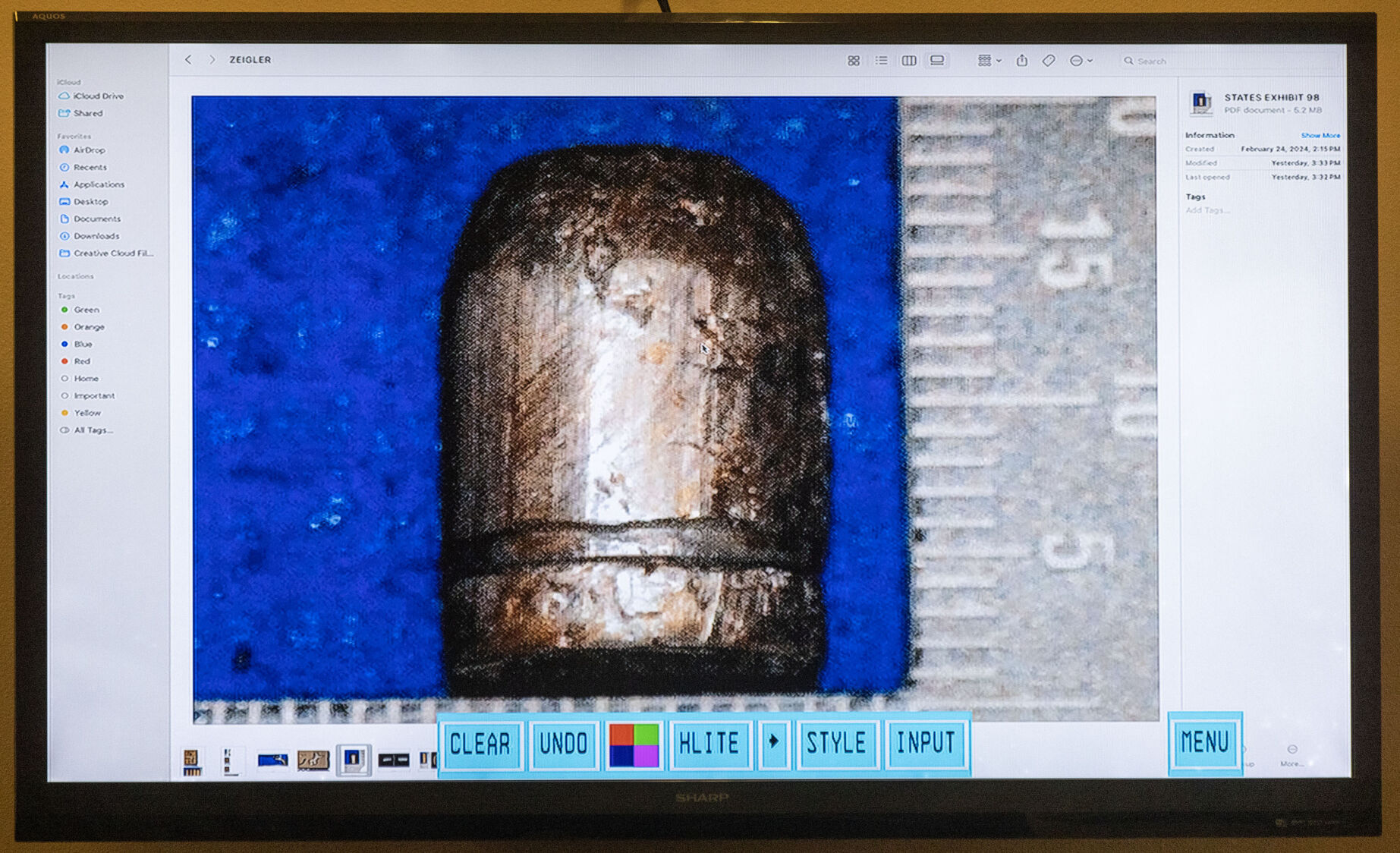Switch to column view in the toolbar
This screenshot has height=853, width=1400.
[x=908, y=60]
